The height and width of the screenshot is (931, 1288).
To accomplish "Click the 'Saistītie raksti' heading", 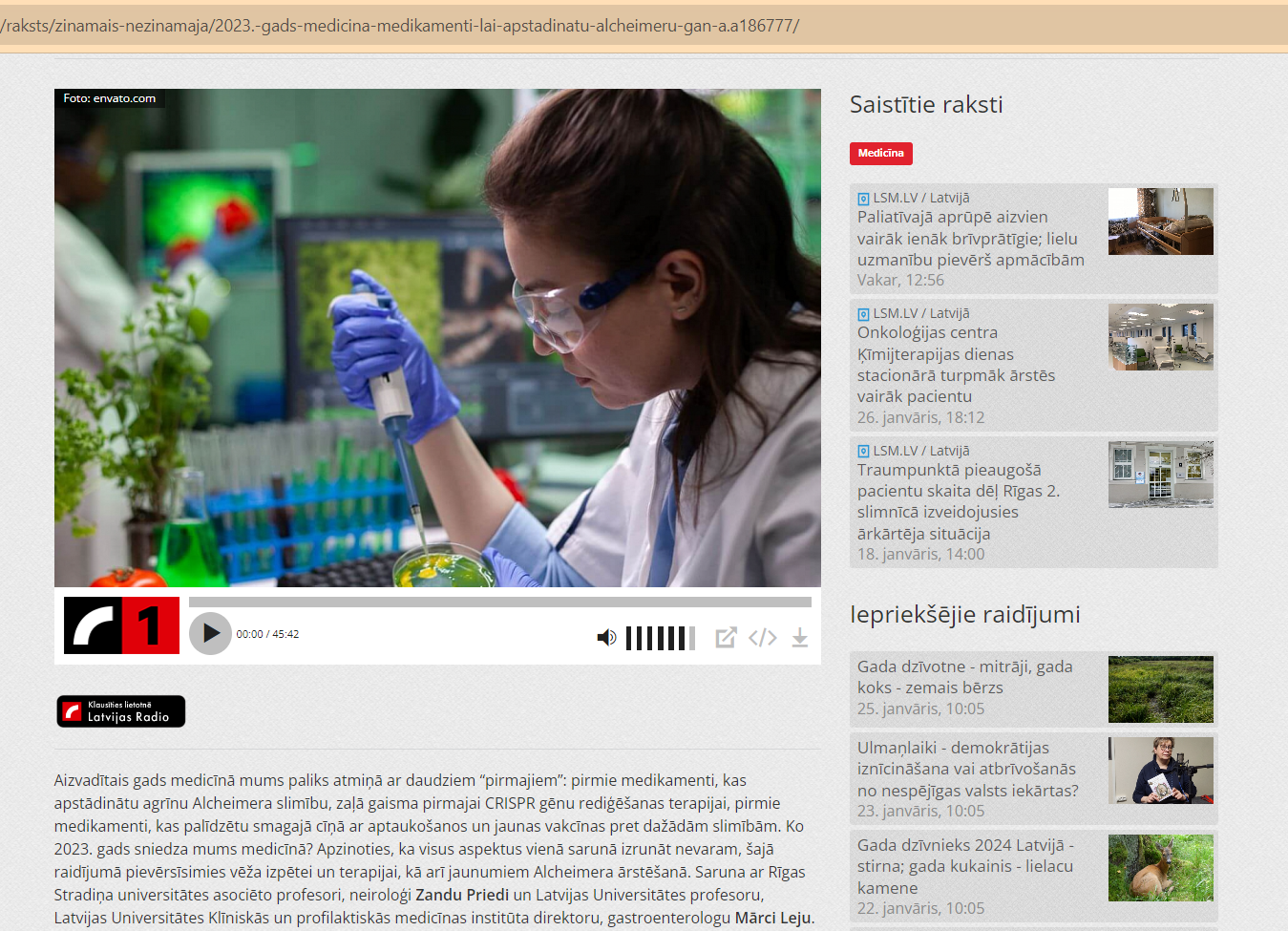I will (x=926, y=105).
